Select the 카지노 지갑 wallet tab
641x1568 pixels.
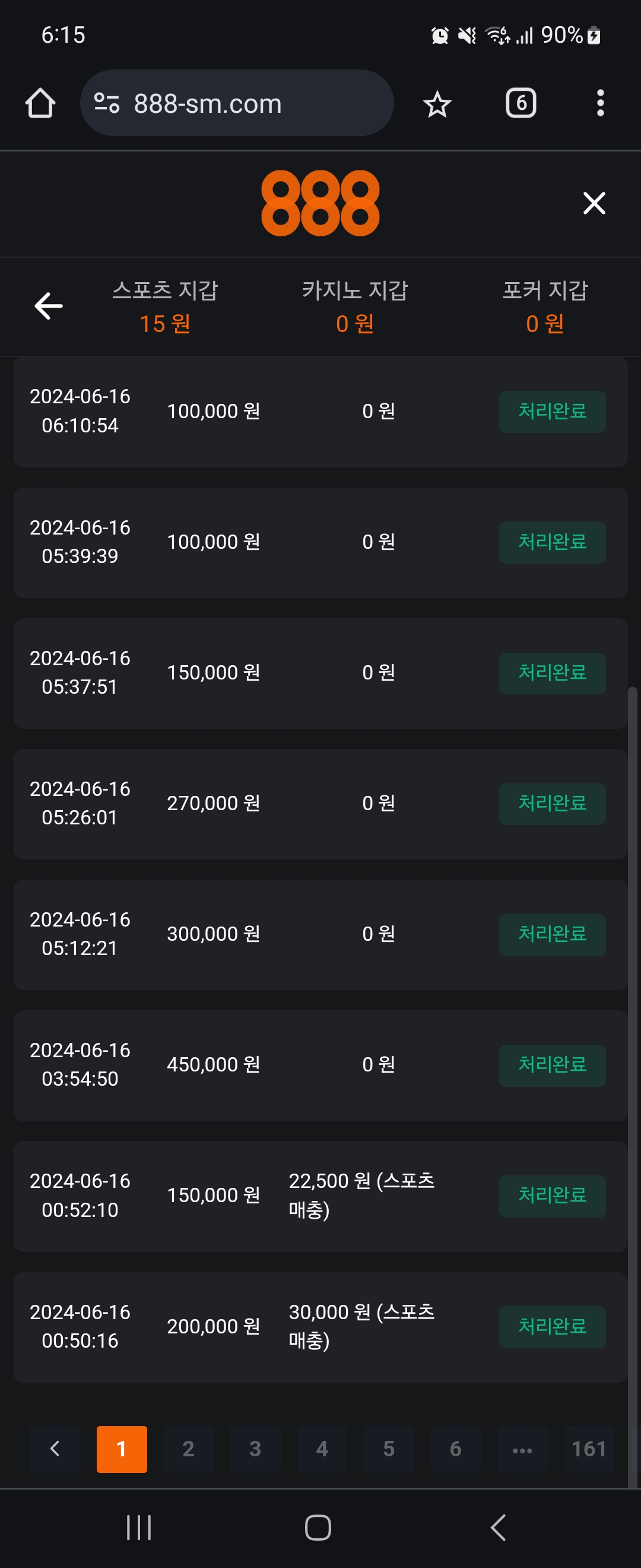[354, 306]
